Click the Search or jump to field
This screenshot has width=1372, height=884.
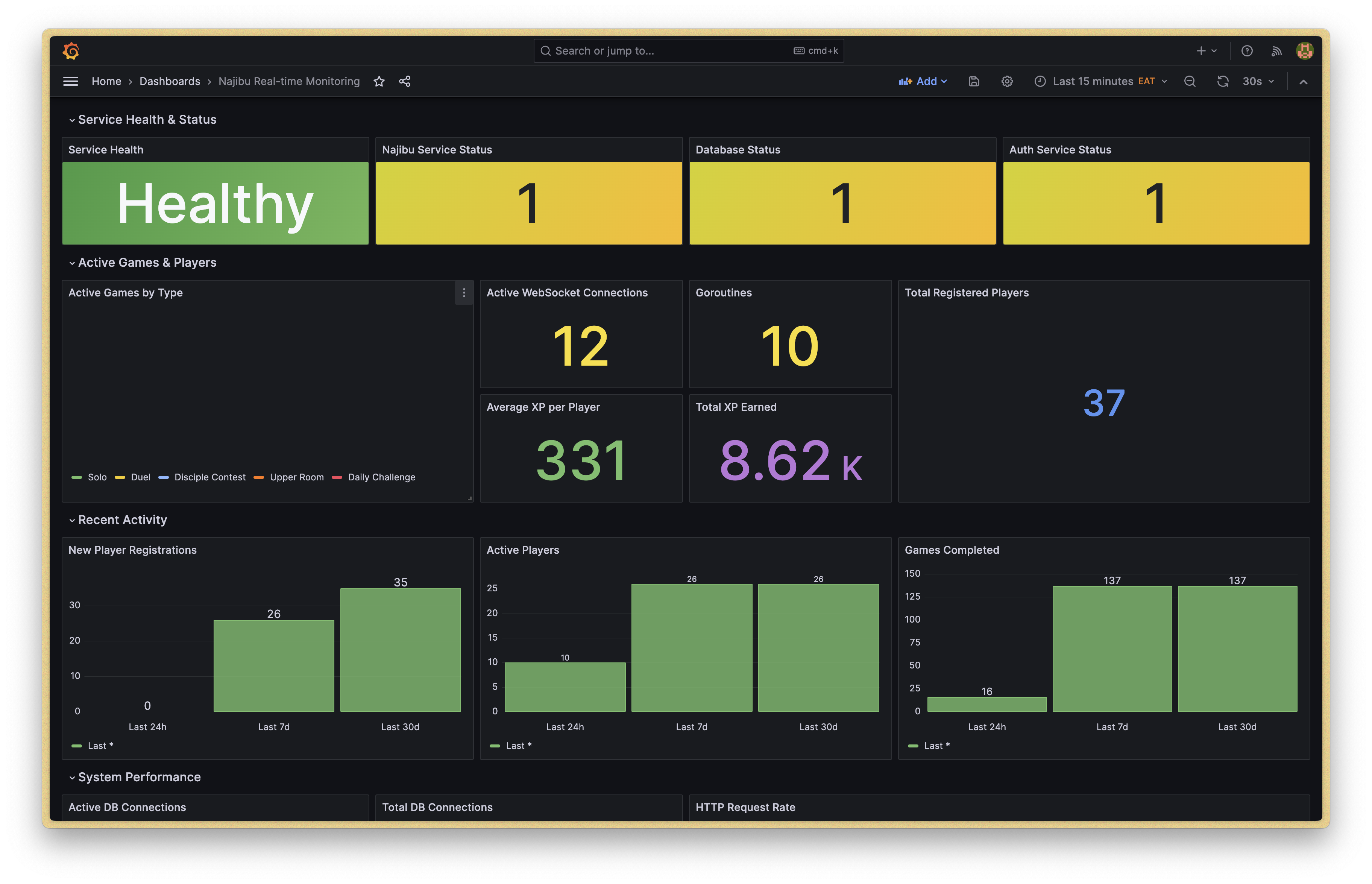pos(689,51)
